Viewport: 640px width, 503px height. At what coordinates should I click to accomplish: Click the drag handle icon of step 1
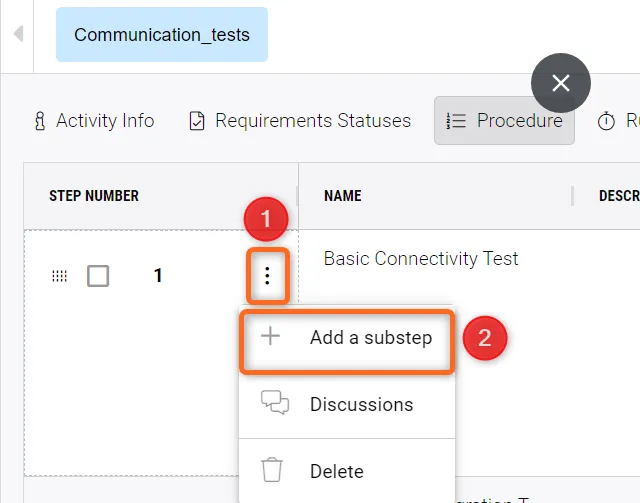tap(59, 276)
